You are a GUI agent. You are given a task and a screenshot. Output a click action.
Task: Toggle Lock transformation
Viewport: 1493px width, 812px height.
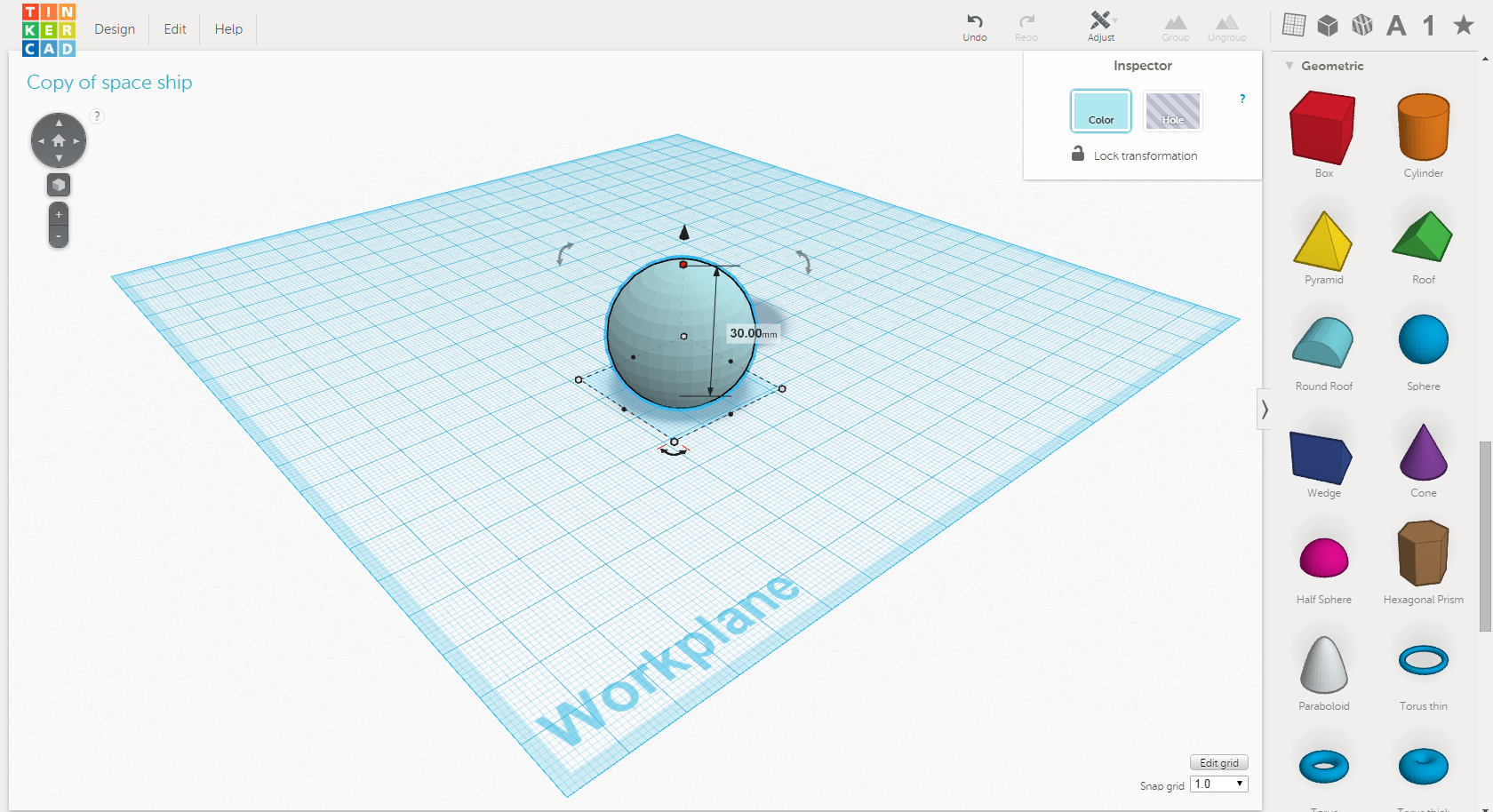pyautogui.click(x=1134, y=155)
